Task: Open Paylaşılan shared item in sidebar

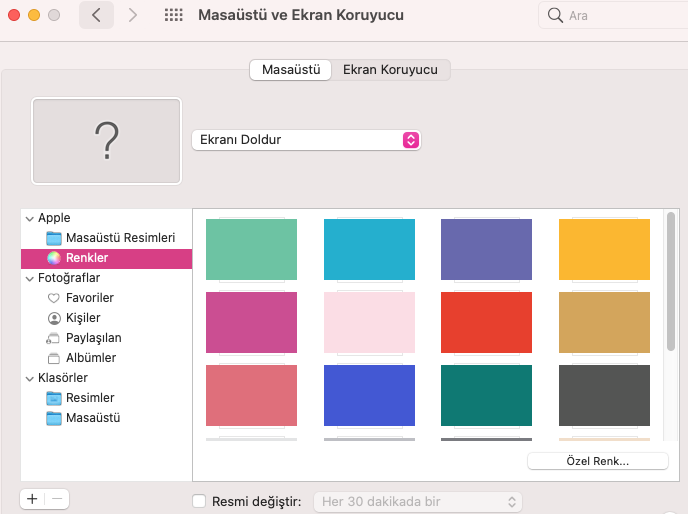Action: tap(91, 338)
